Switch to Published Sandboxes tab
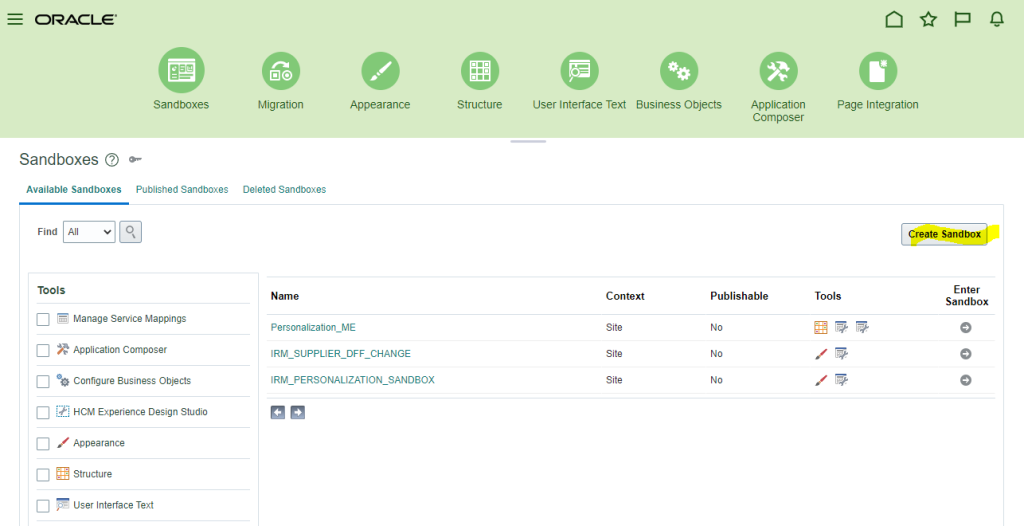Screen dimensions: 1024x526 tap(182, 189)
